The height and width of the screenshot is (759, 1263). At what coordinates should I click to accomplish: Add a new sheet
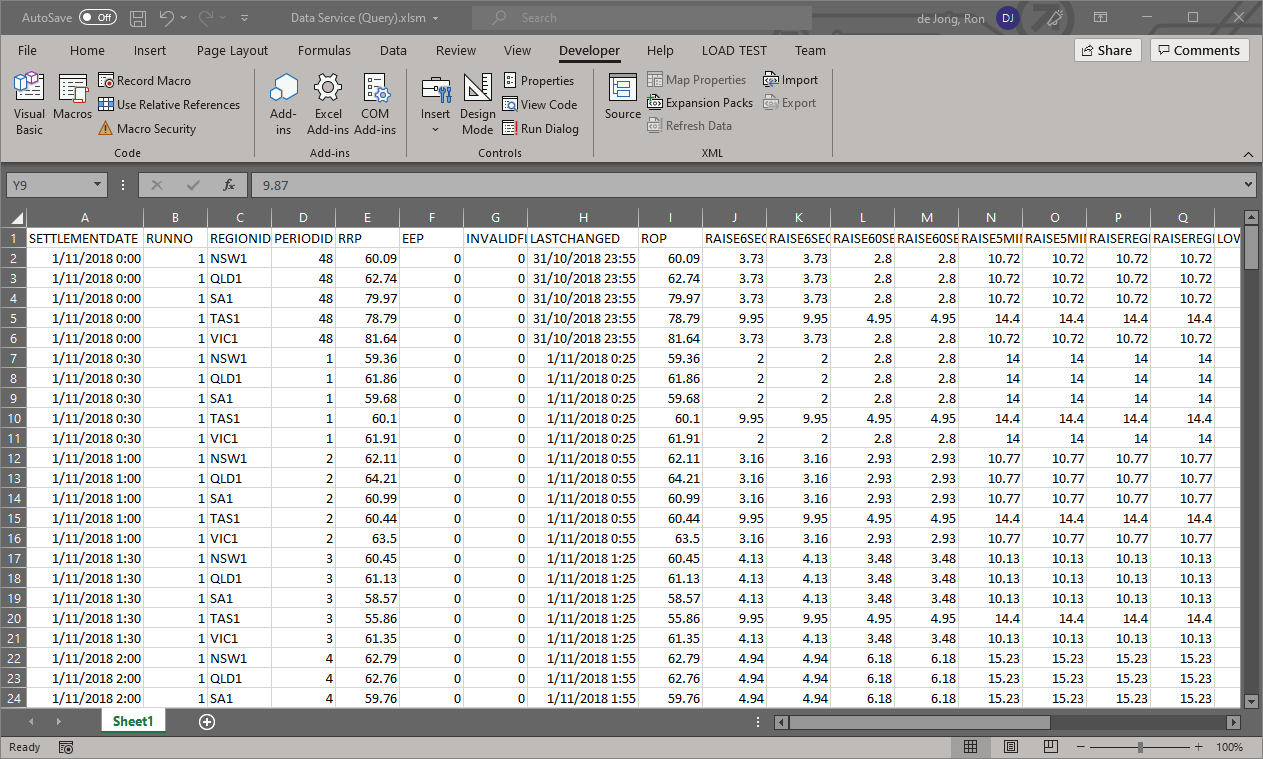(207, 722)
